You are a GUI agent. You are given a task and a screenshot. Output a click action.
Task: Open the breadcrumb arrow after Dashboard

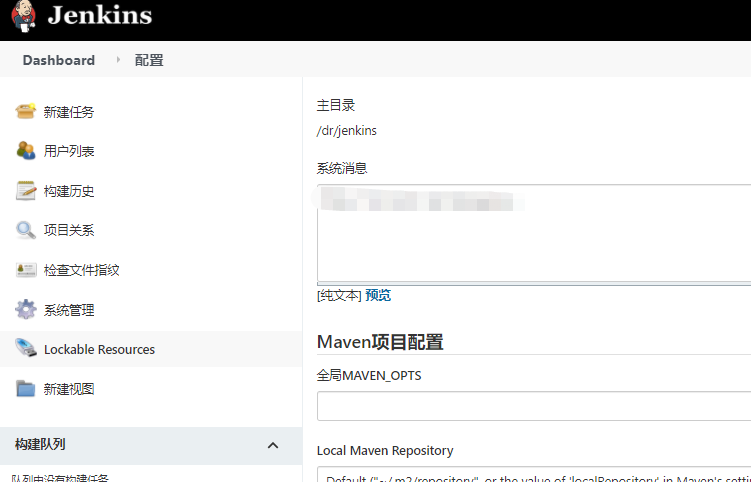tap(118, 60)
